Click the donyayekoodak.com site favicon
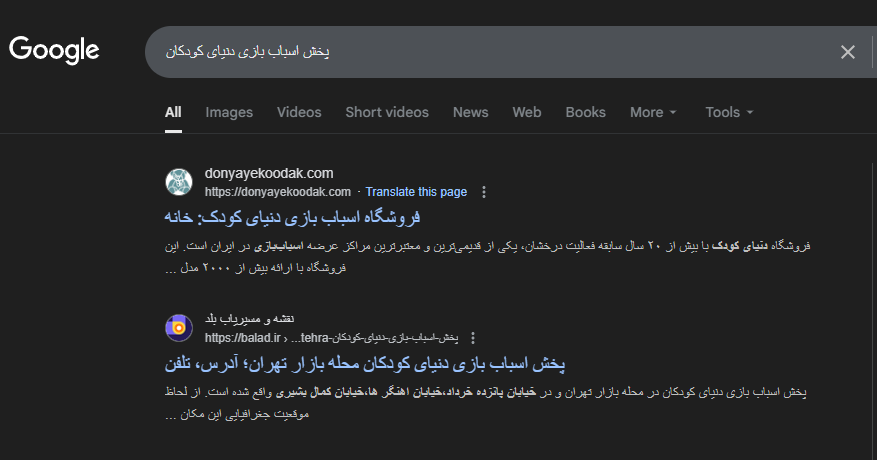The width and height of the screenshot is (877, 460). 179,182
